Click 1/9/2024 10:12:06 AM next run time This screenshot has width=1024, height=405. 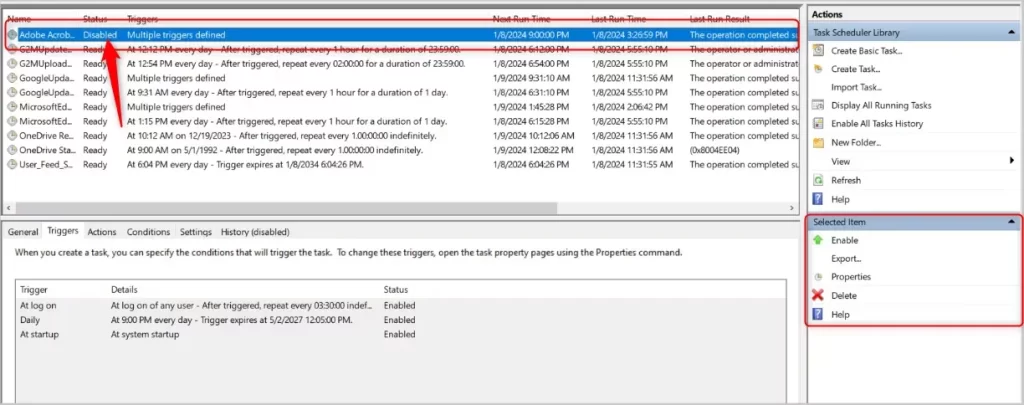point(534,135)
